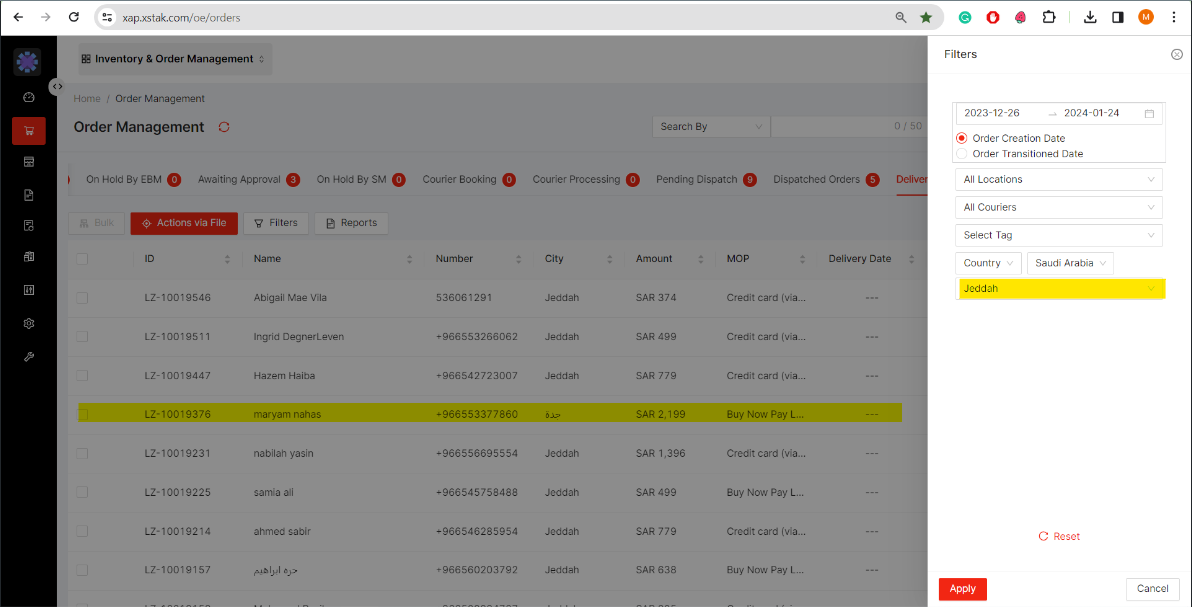
Task: Toggle sidebar collapse arrows icon
Action: tap(57, 87)
